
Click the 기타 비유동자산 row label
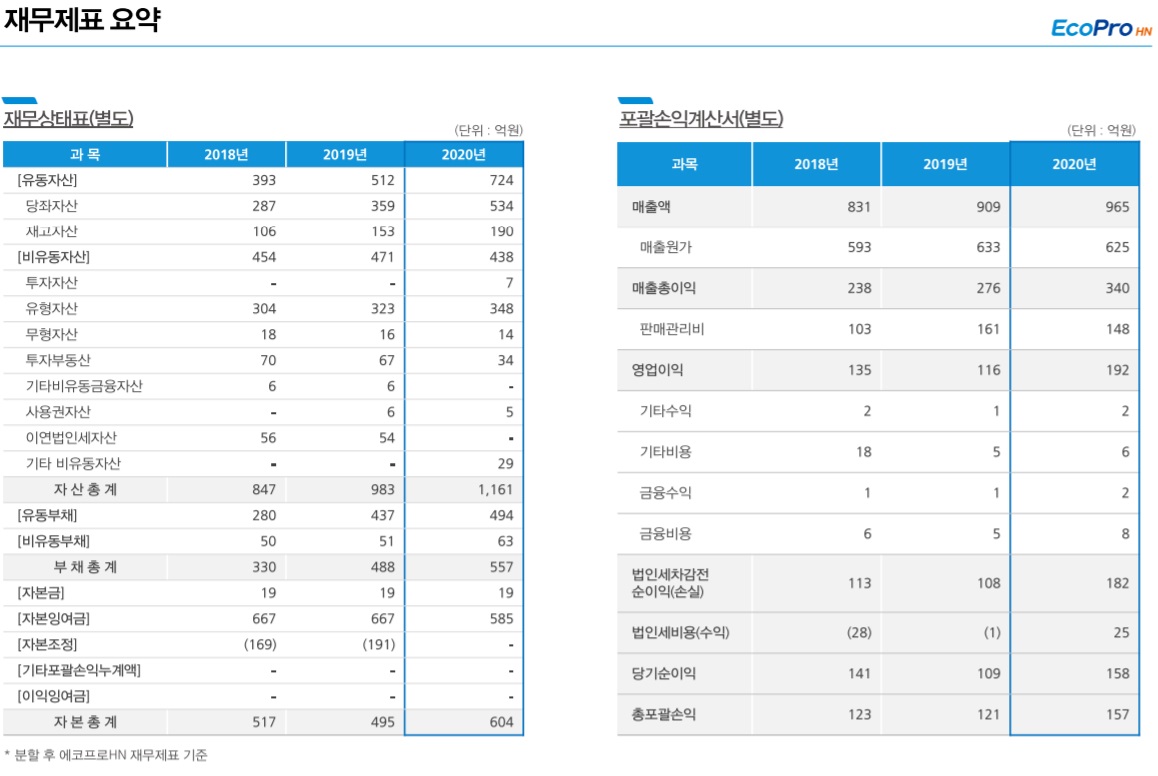click(73, 464)
